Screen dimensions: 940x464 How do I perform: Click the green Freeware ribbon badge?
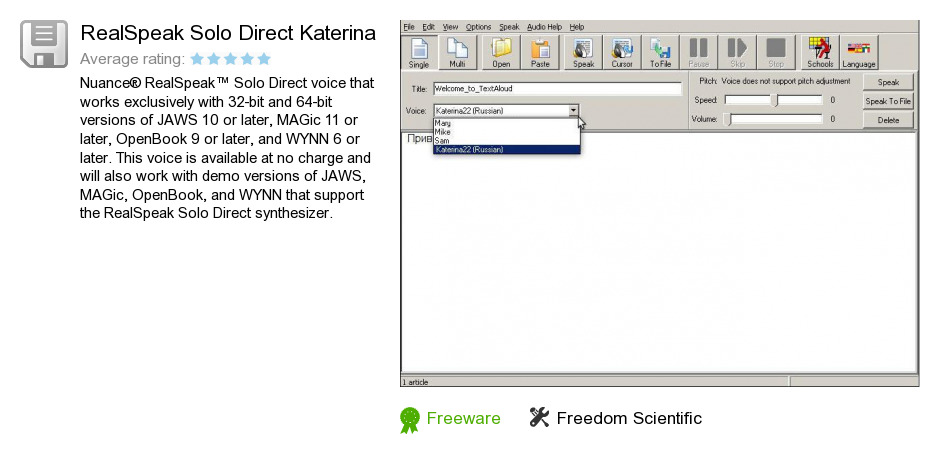(x=410, y=420)
